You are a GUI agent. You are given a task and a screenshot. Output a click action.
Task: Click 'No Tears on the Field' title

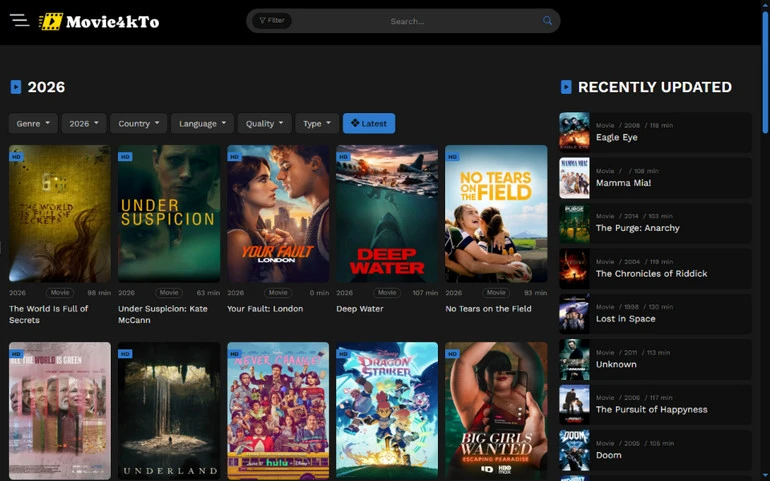[488, 309]
